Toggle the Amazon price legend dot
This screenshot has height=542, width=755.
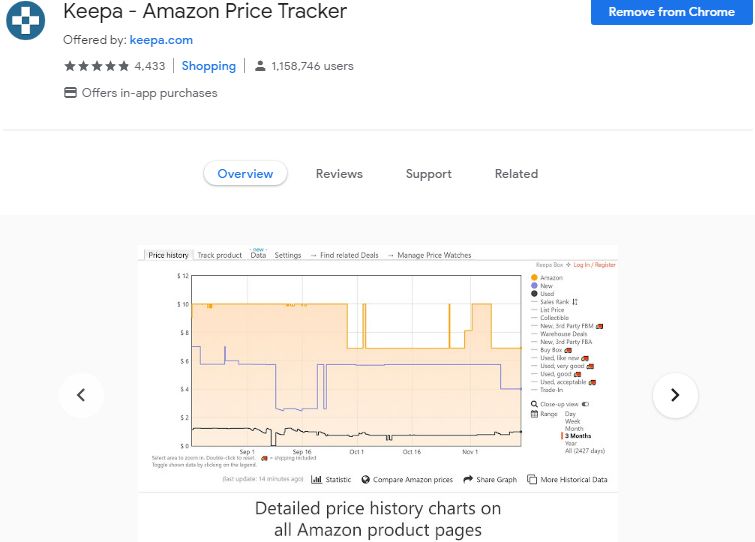tap(535, 277)
